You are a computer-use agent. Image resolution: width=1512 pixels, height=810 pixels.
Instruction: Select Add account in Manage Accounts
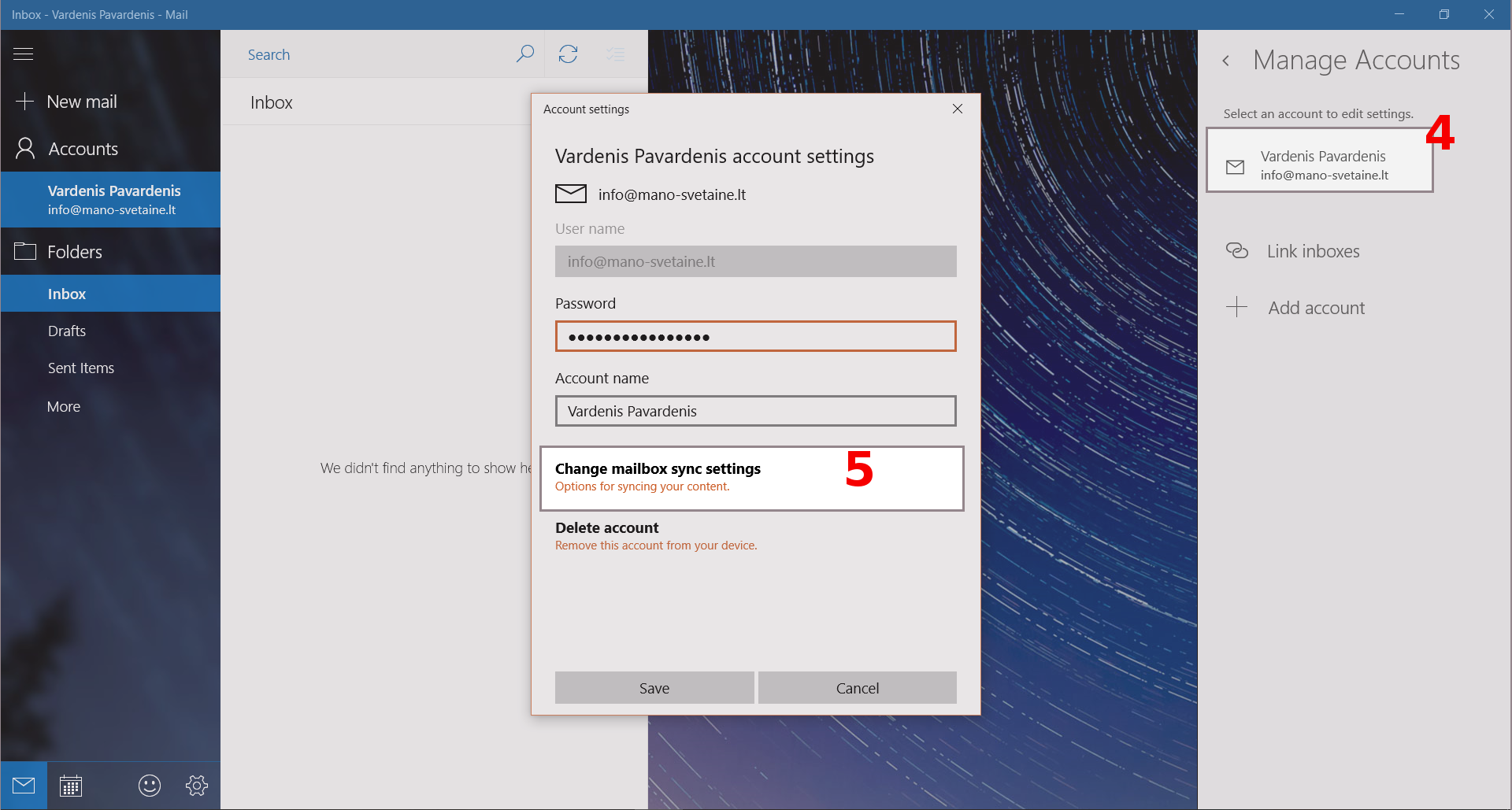[1316, 308]
